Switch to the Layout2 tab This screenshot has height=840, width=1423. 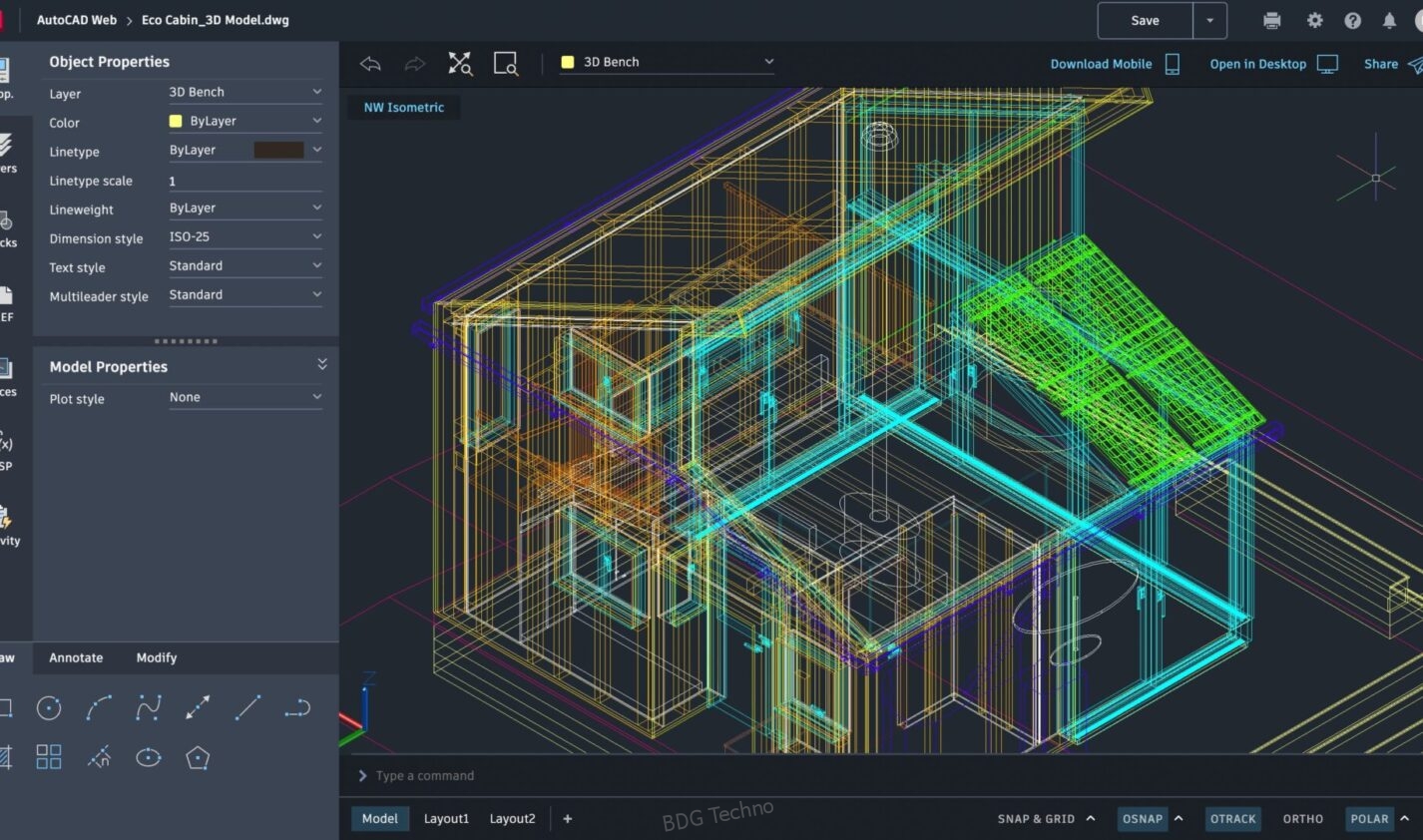coord(512,819)
